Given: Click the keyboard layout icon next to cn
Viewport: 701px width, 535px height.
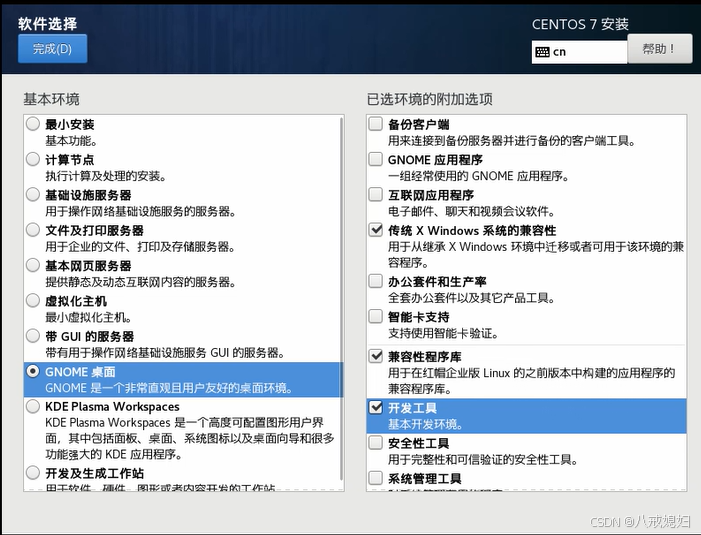Looking at the screenshot, I should click(542, 52).
